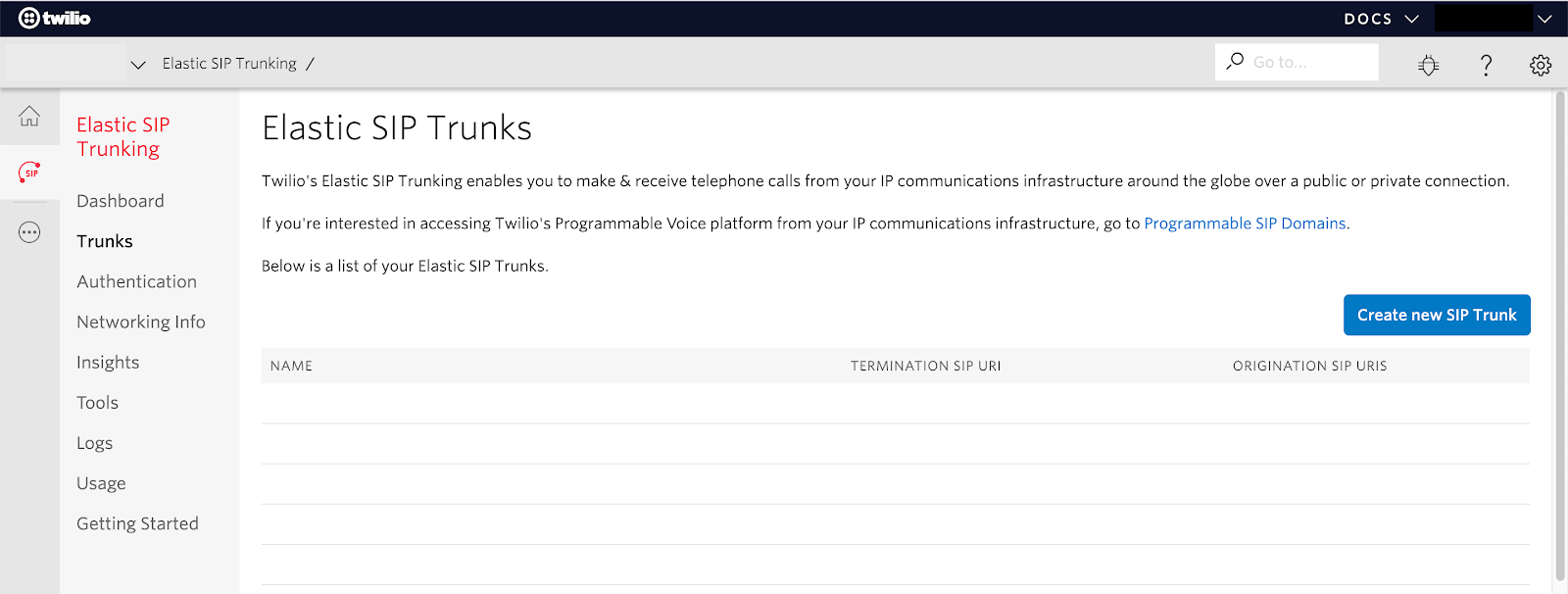Click the ORIGINATION SIP URIS column header

click(1309, 366)
